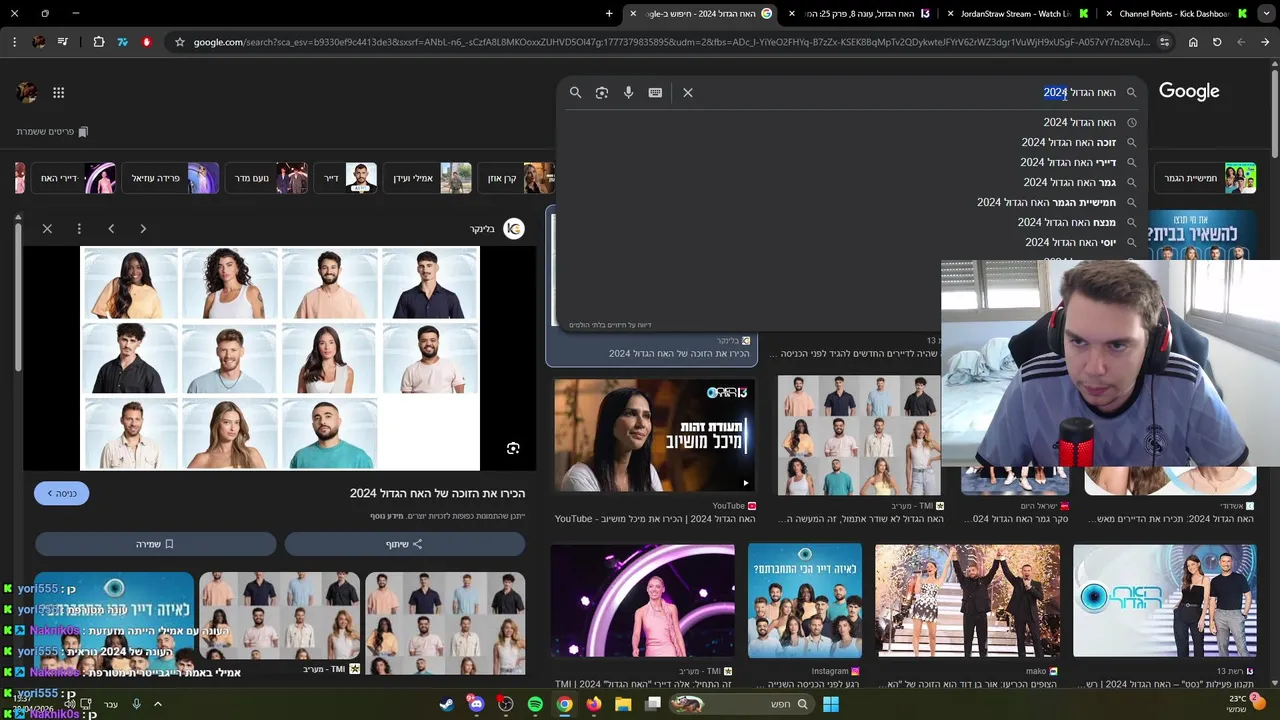The width and height of the screenshot is (1280, 720).
Task: Select the דייר filter chip
Action: (x=346, y=178)
